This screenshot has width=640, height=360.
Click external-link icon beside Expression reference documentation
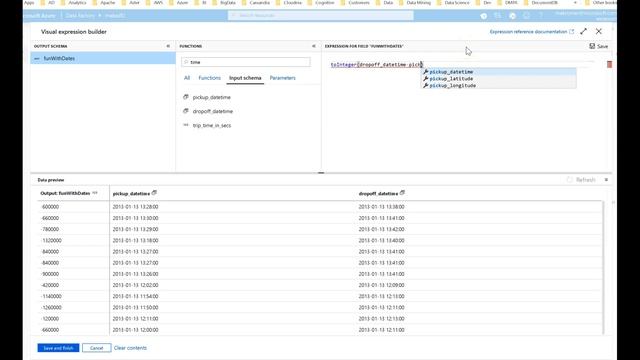[x=571, y=31]
